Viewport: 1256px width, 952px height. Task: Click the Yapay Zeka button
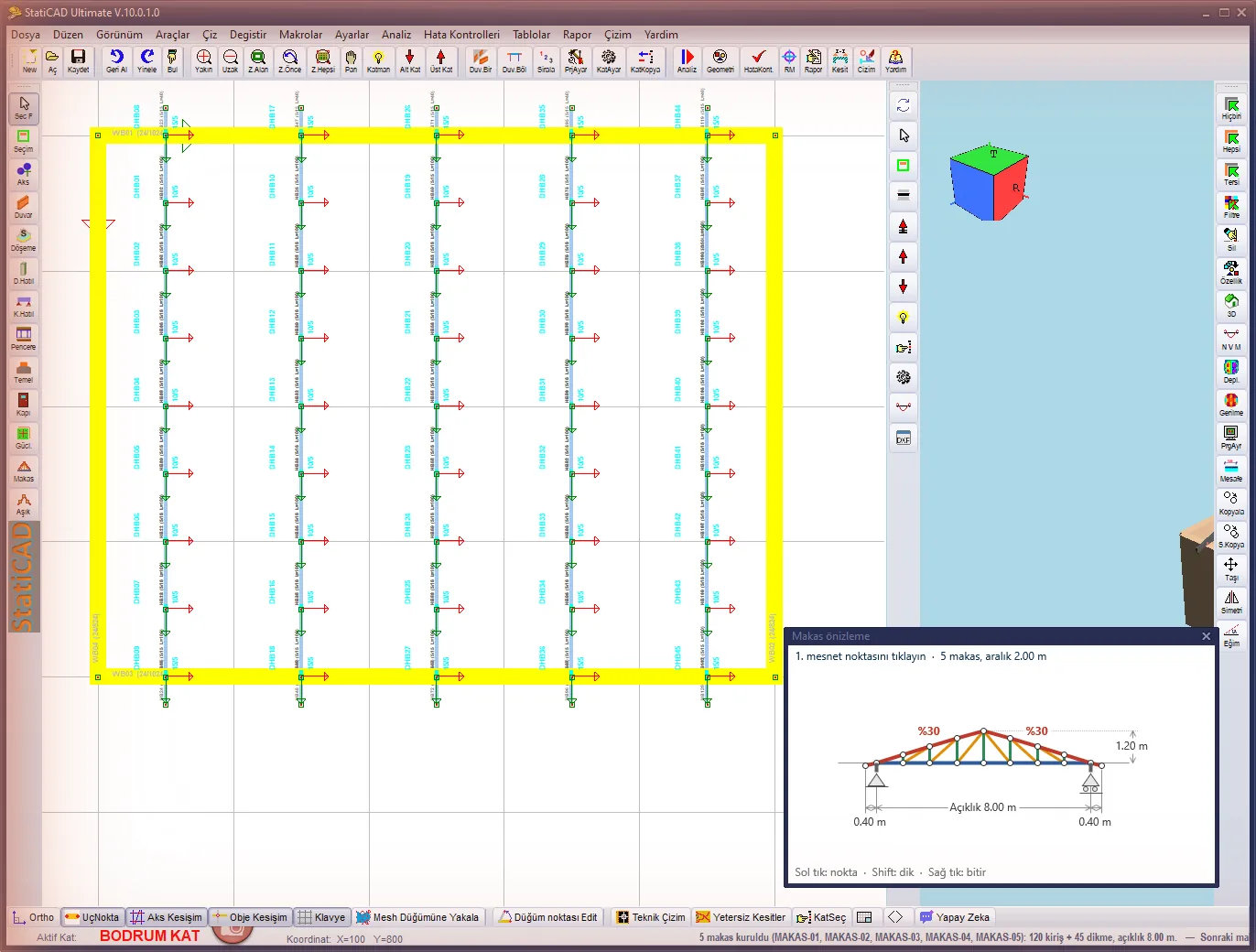(955, 917)
